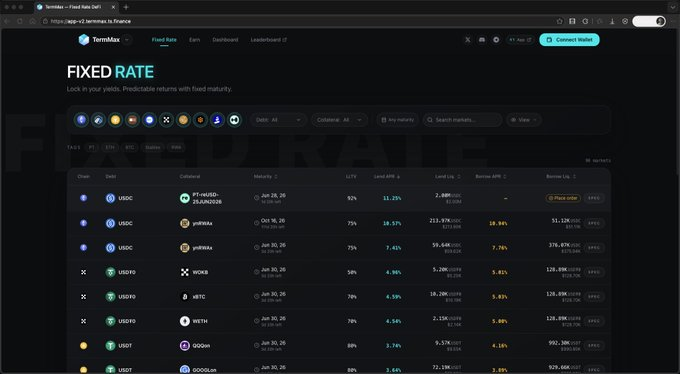Open the X (Twitter) link icon

pos(468,39)
